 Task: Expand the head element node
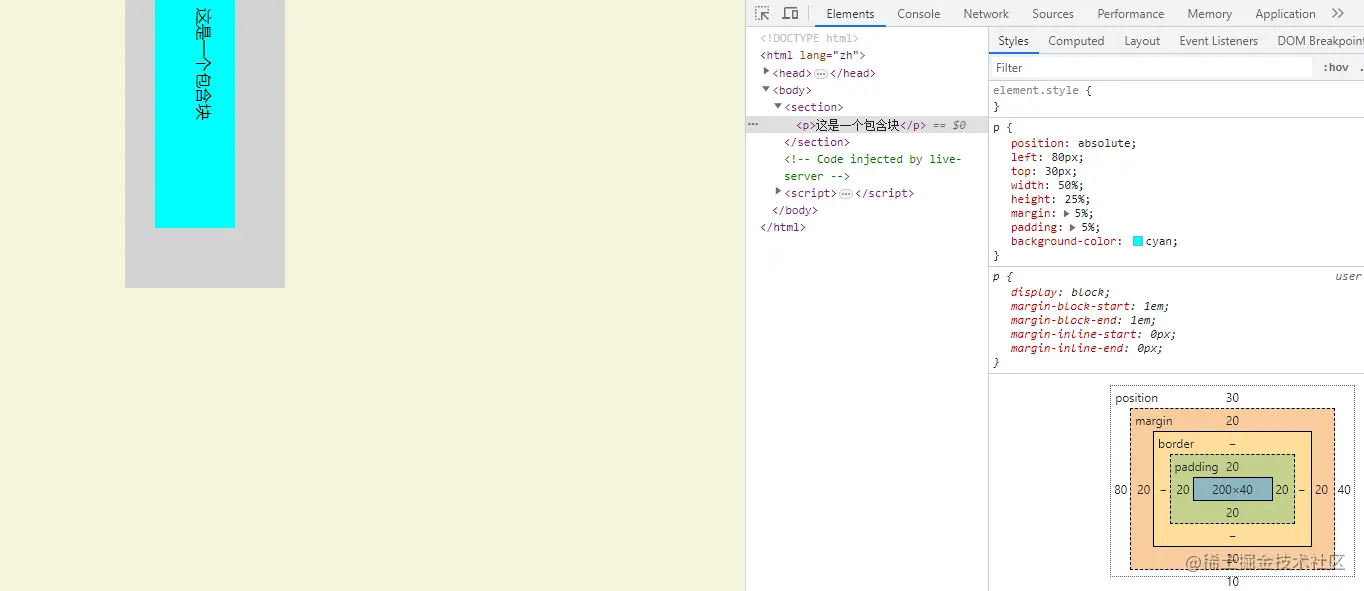click(766, 72)
